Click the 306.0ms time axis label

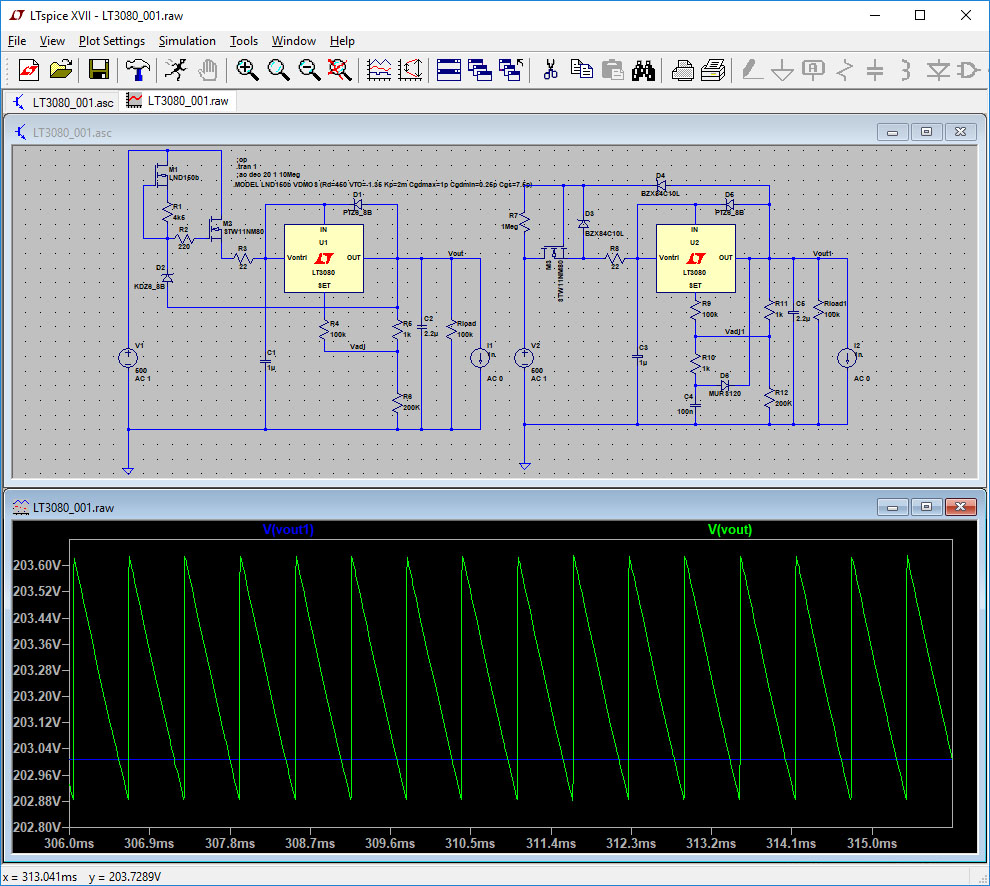(69, 843)
